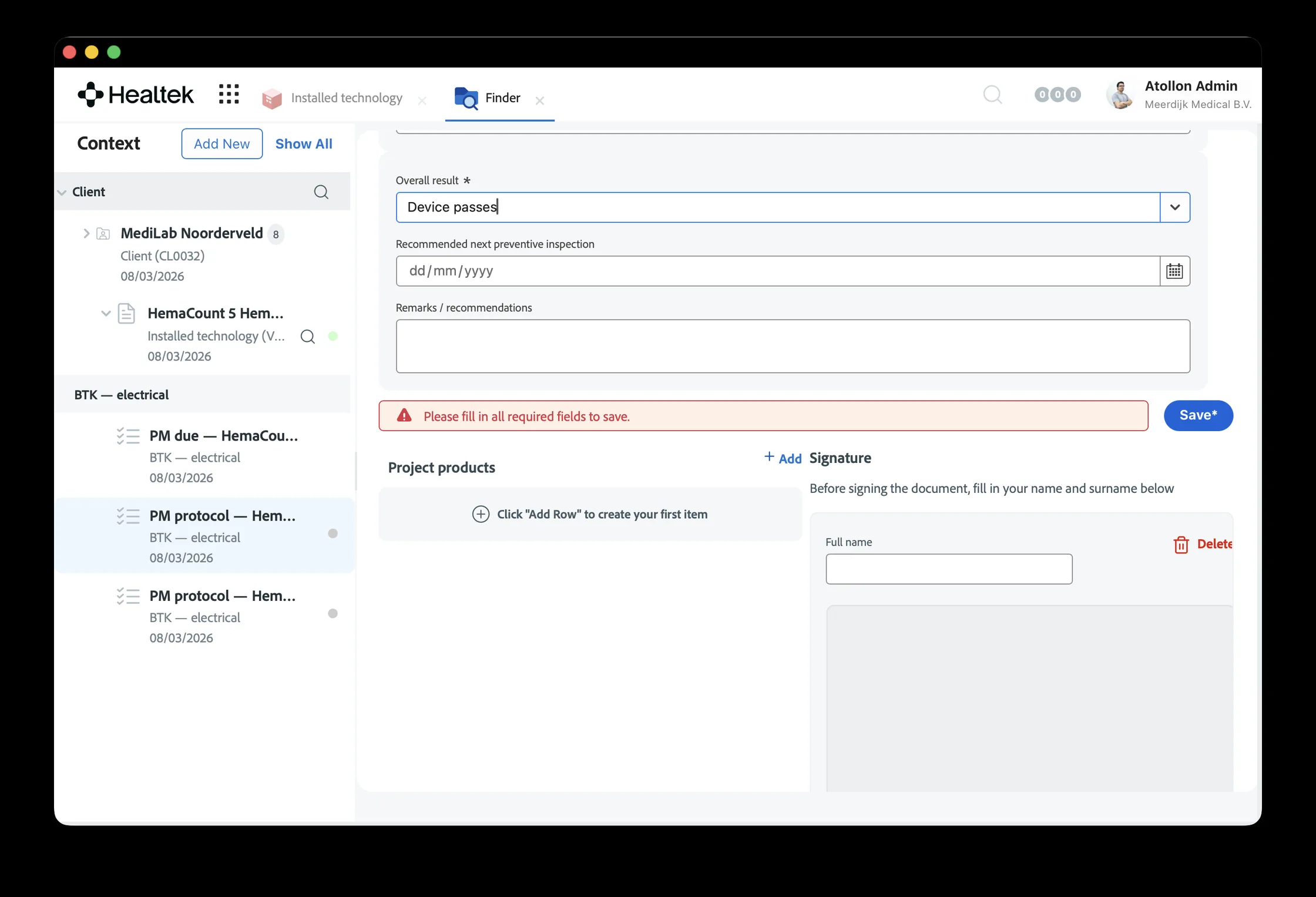Click grey status dot on last PM protocol
The width and height of the screenshot is (1316, 897).
tap(333, 613)
